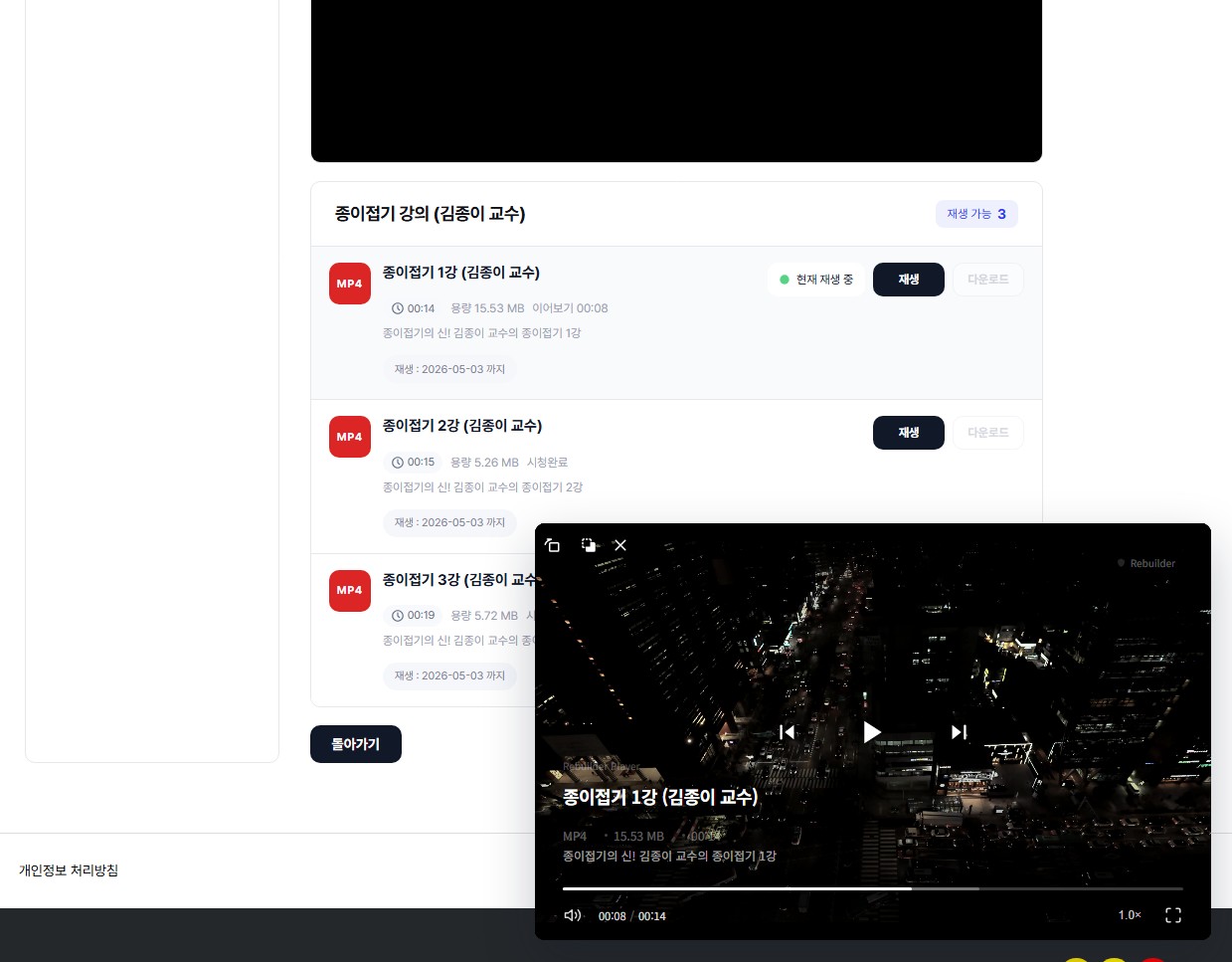Screen dimensions: 1232x962
Task: Click the MP4 icon for 종이접기 3강
Action: [x=350, y=590]
